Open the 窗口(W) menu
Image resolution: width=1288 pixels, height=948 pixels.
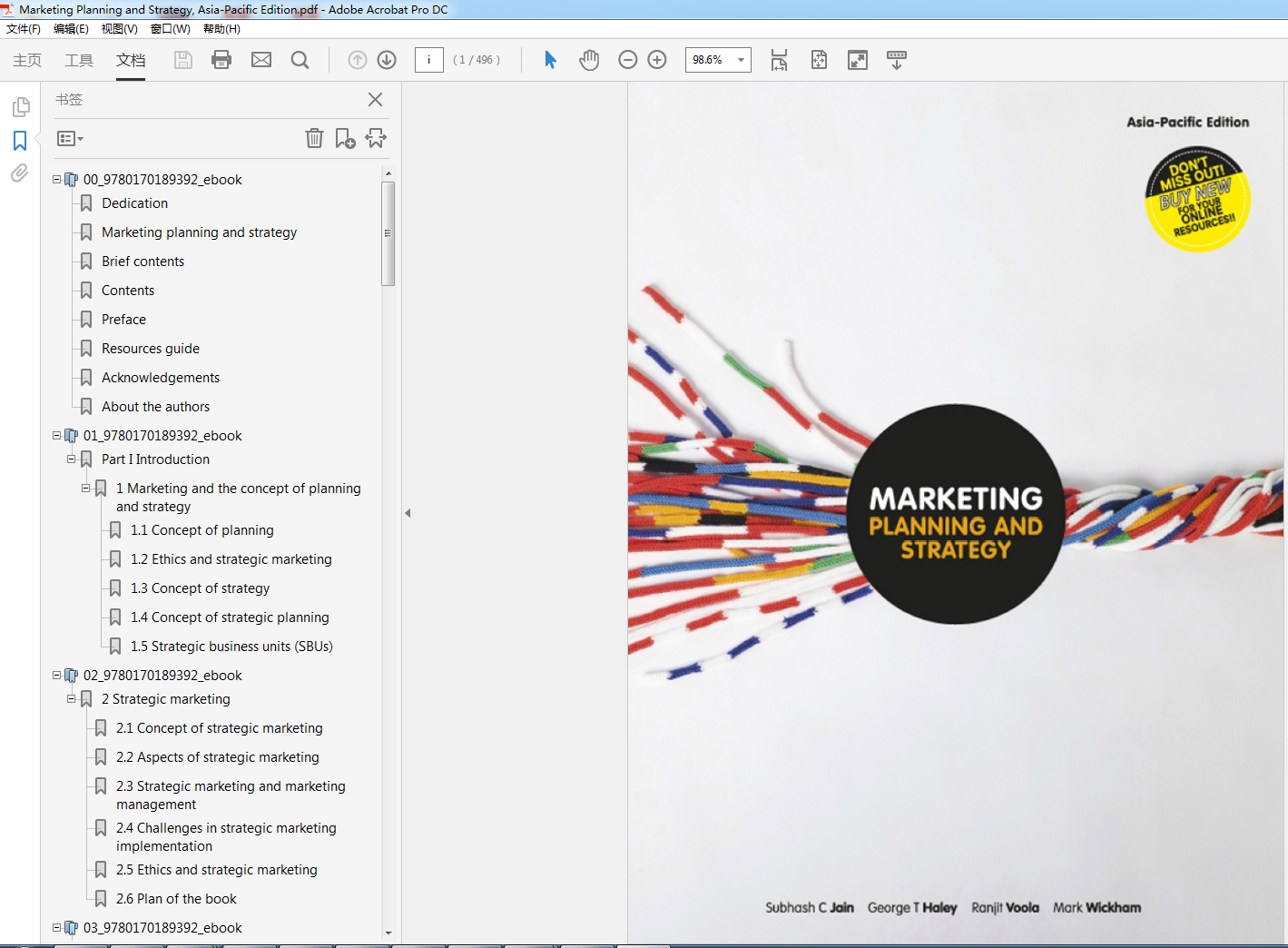[170, 29]
